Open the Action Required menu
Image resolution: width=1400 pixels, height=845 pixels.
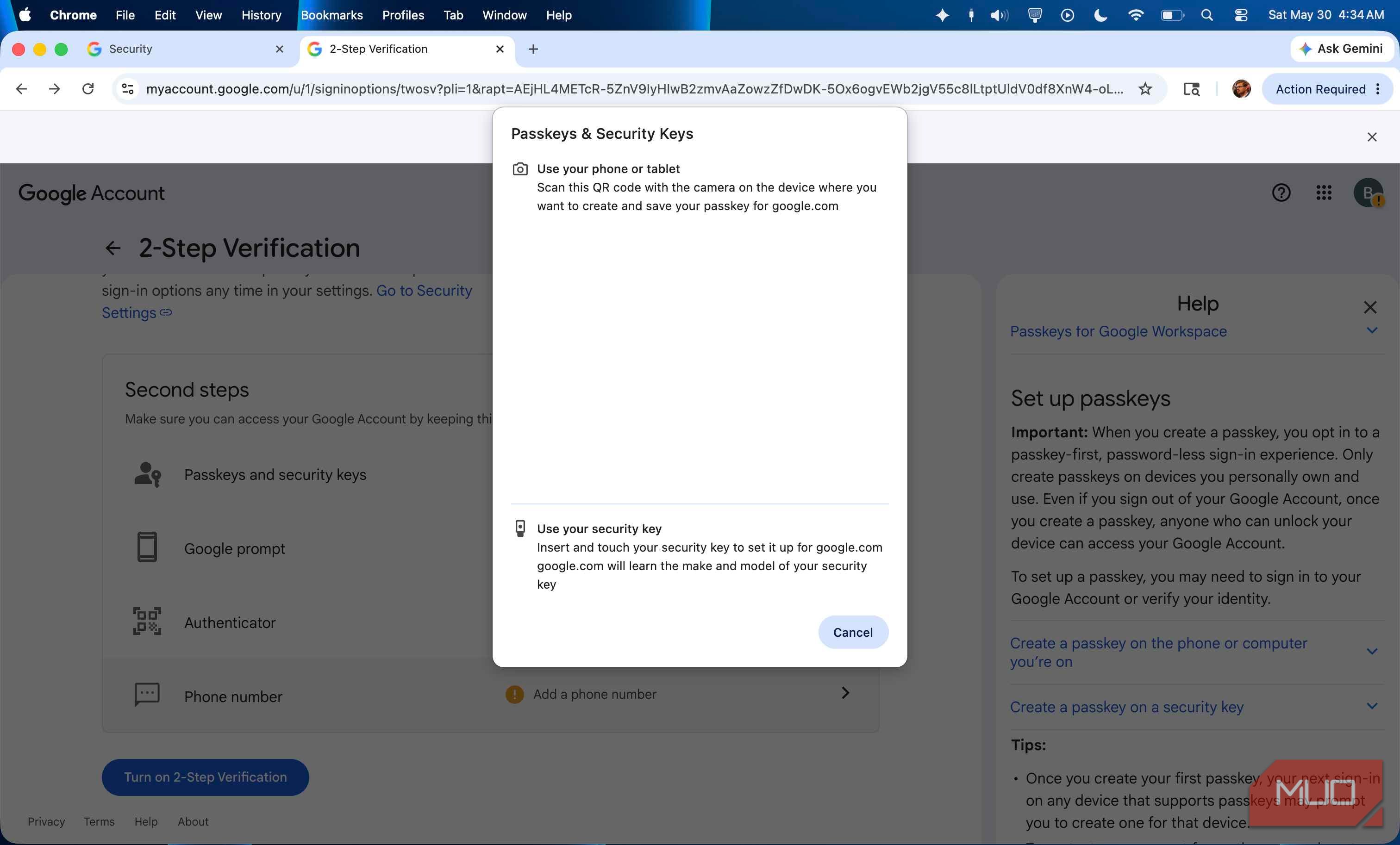[x=1327, y=89]
